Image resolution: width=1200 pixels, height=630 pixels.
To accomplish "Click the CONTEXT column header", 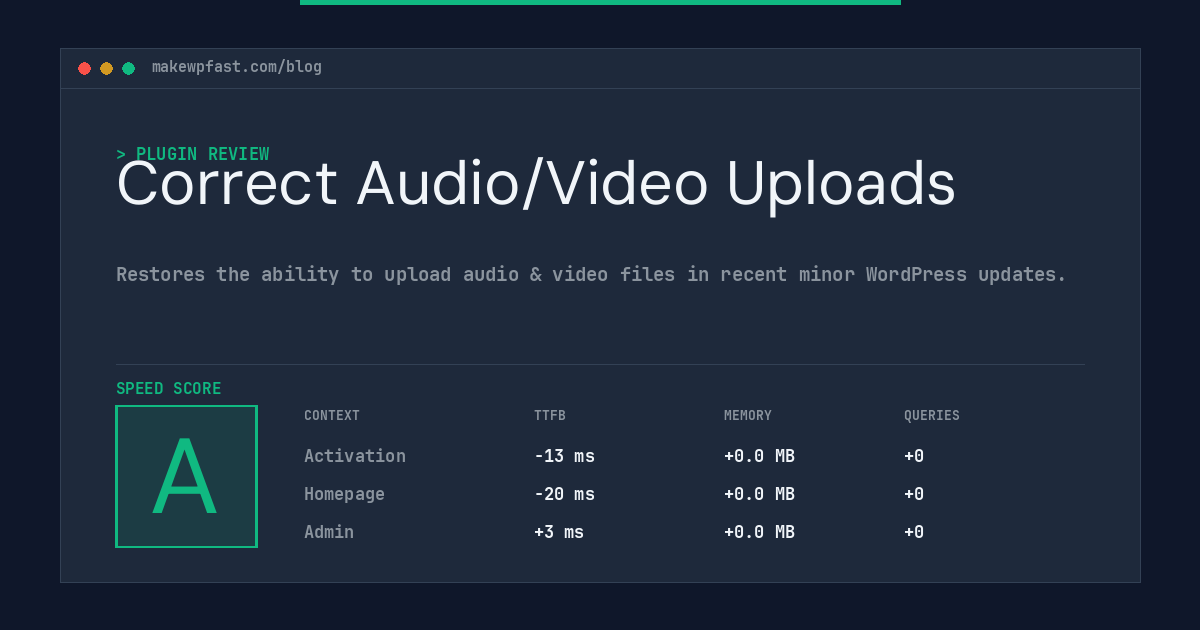I will 332,416.
